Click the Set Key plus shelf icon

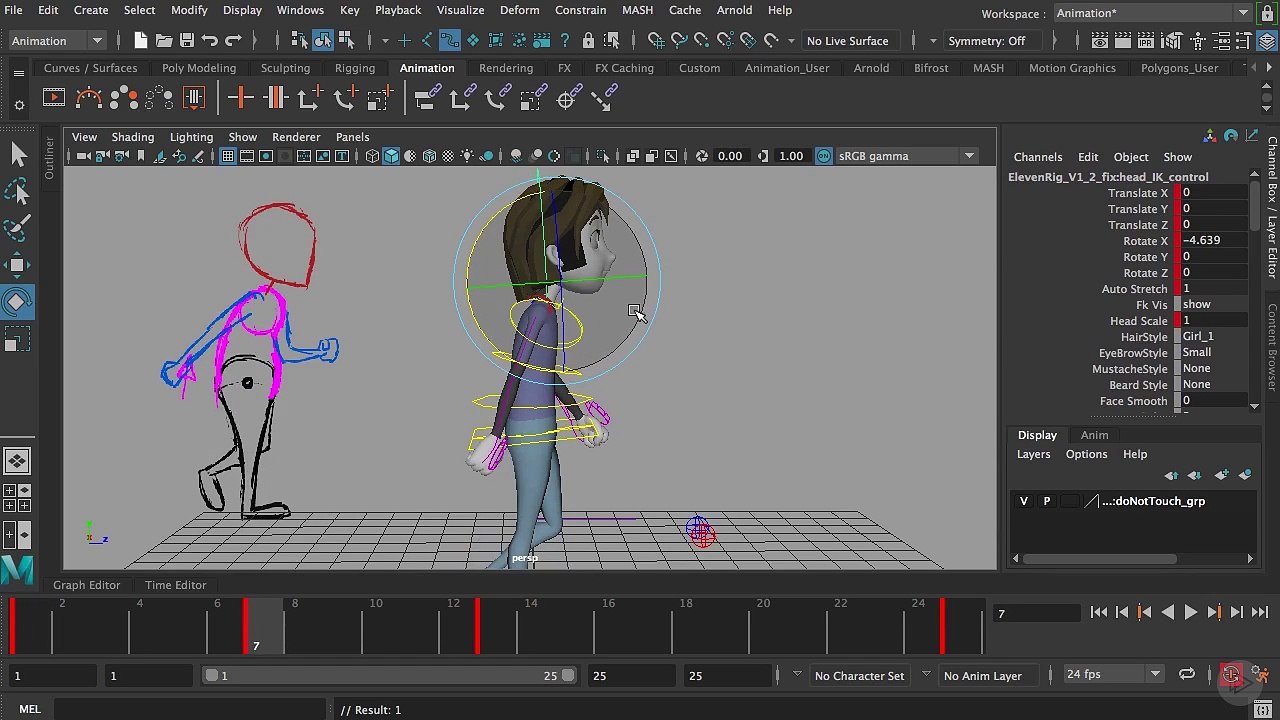[x=240, y=98]
